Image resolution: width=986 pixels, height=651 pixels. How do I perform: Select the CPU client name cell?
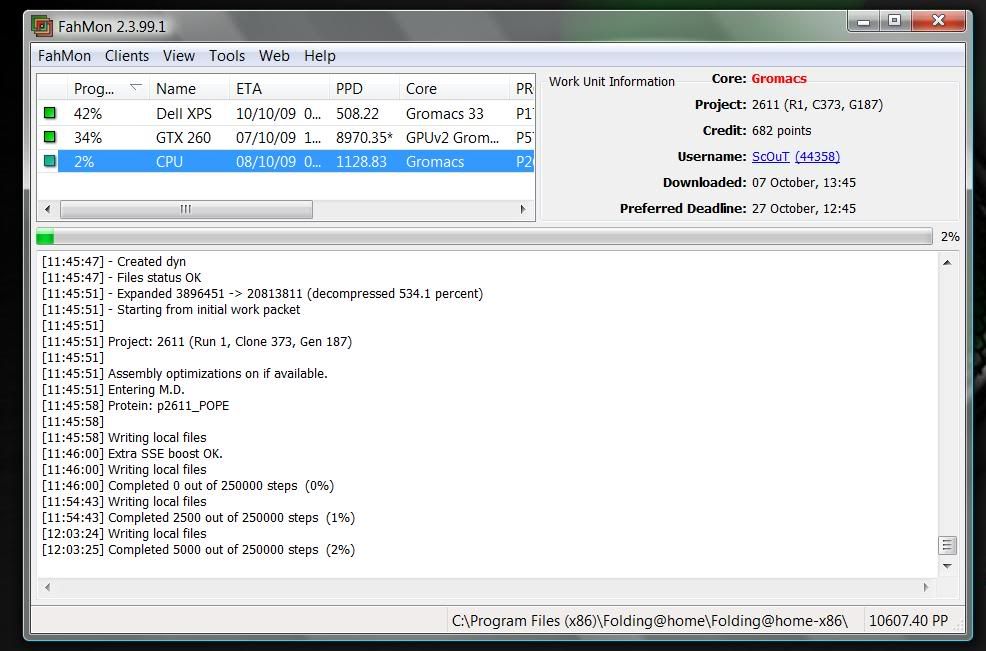tap(169, 162)
